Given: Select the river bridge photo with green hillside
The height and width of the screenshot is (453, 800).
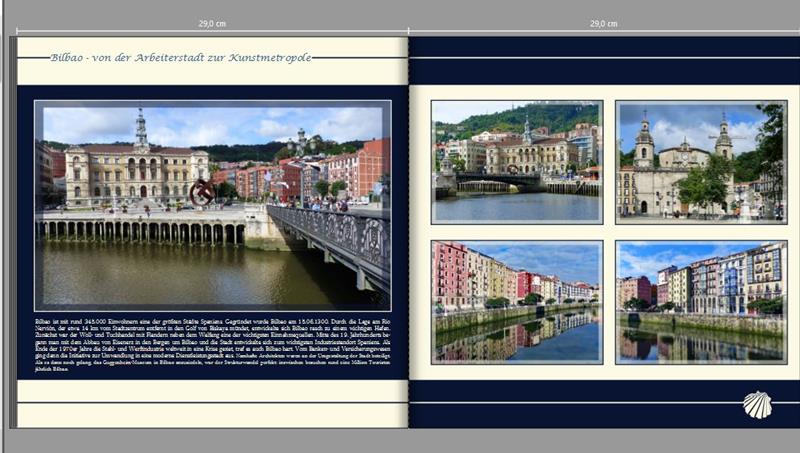Looking at the screenshot, I should click(517, 161).
